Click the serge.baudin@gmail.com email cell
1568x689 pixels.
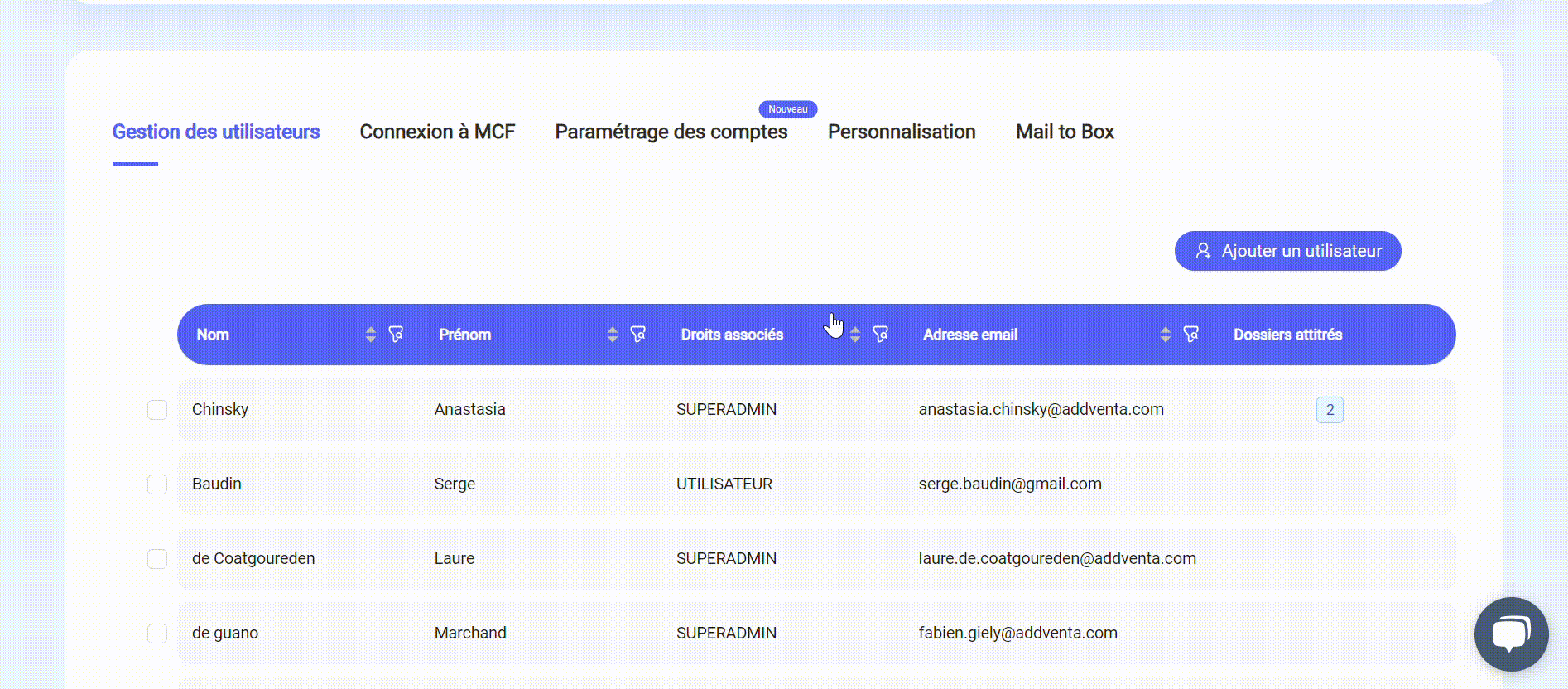pyautogui.click(x=1009, y=484)
